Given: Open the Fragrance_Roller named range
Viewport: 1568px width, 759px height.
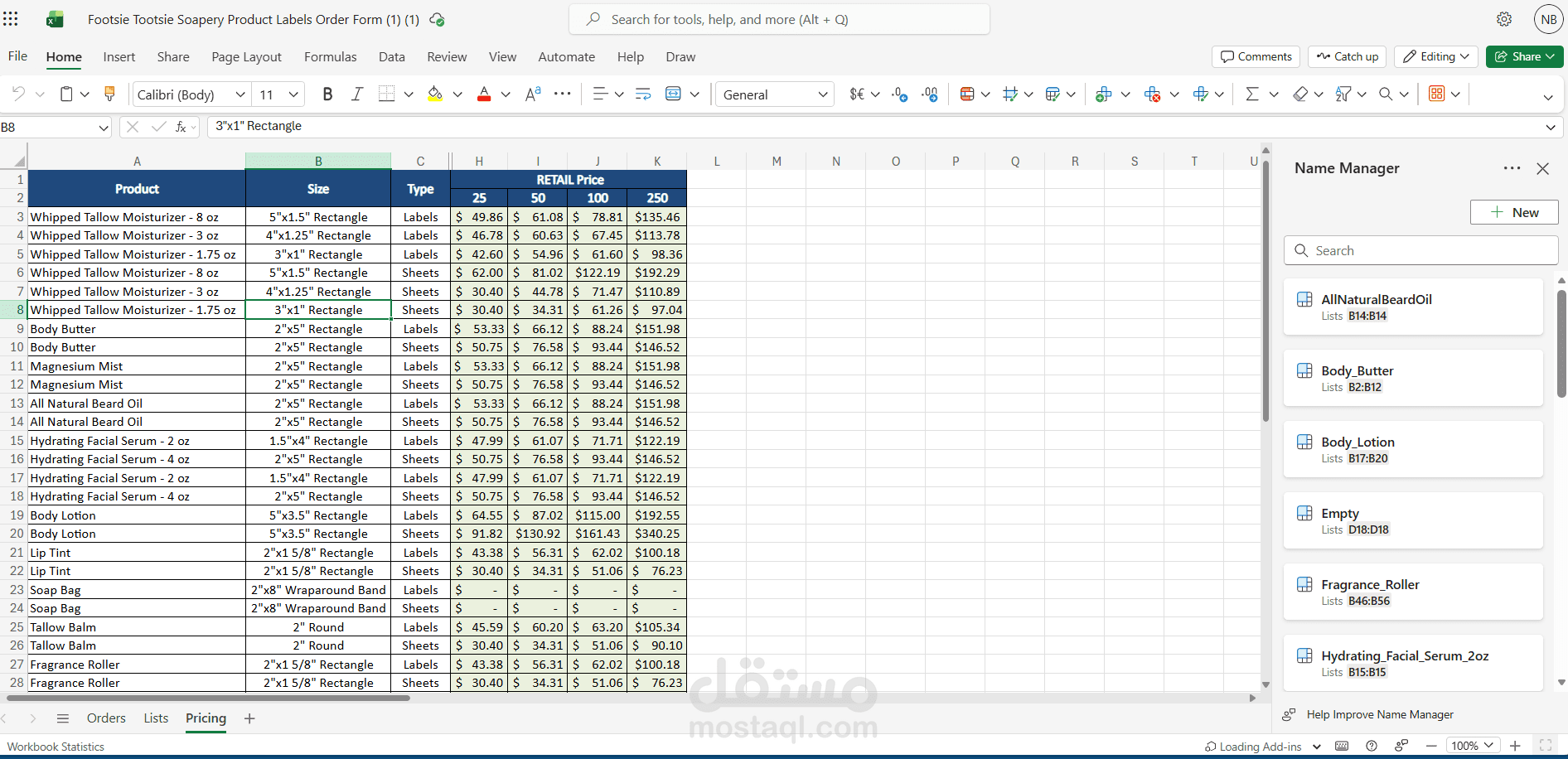Looking at the screenshot, I should coord(1413,592).
